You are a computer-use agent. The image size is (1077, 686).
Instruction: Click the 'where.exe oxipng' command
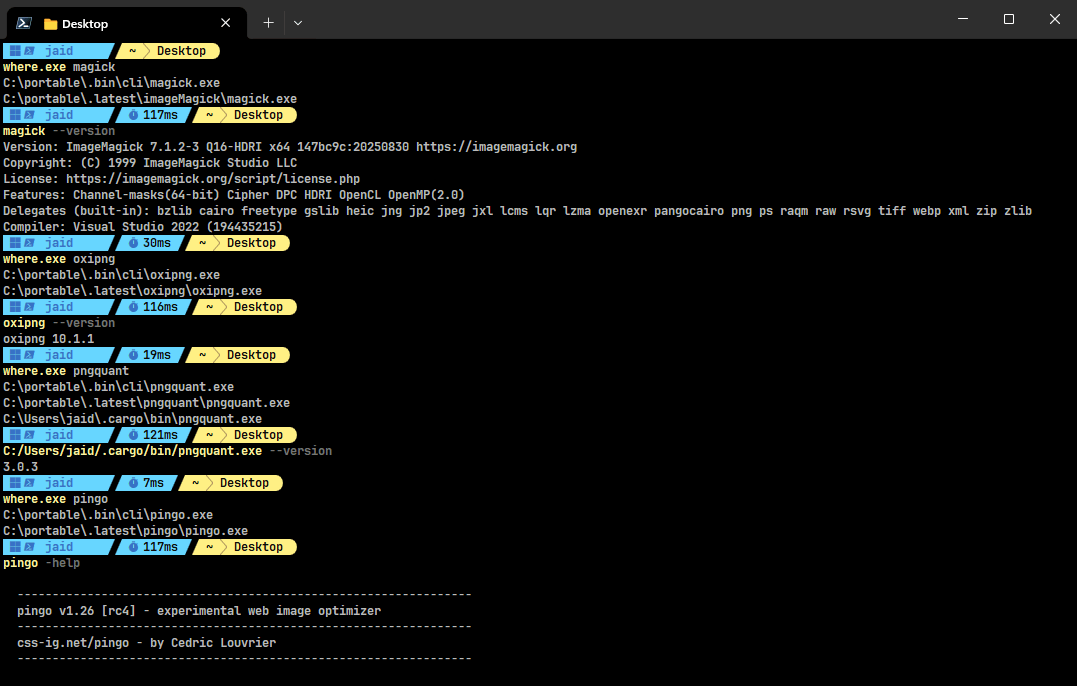59,259
